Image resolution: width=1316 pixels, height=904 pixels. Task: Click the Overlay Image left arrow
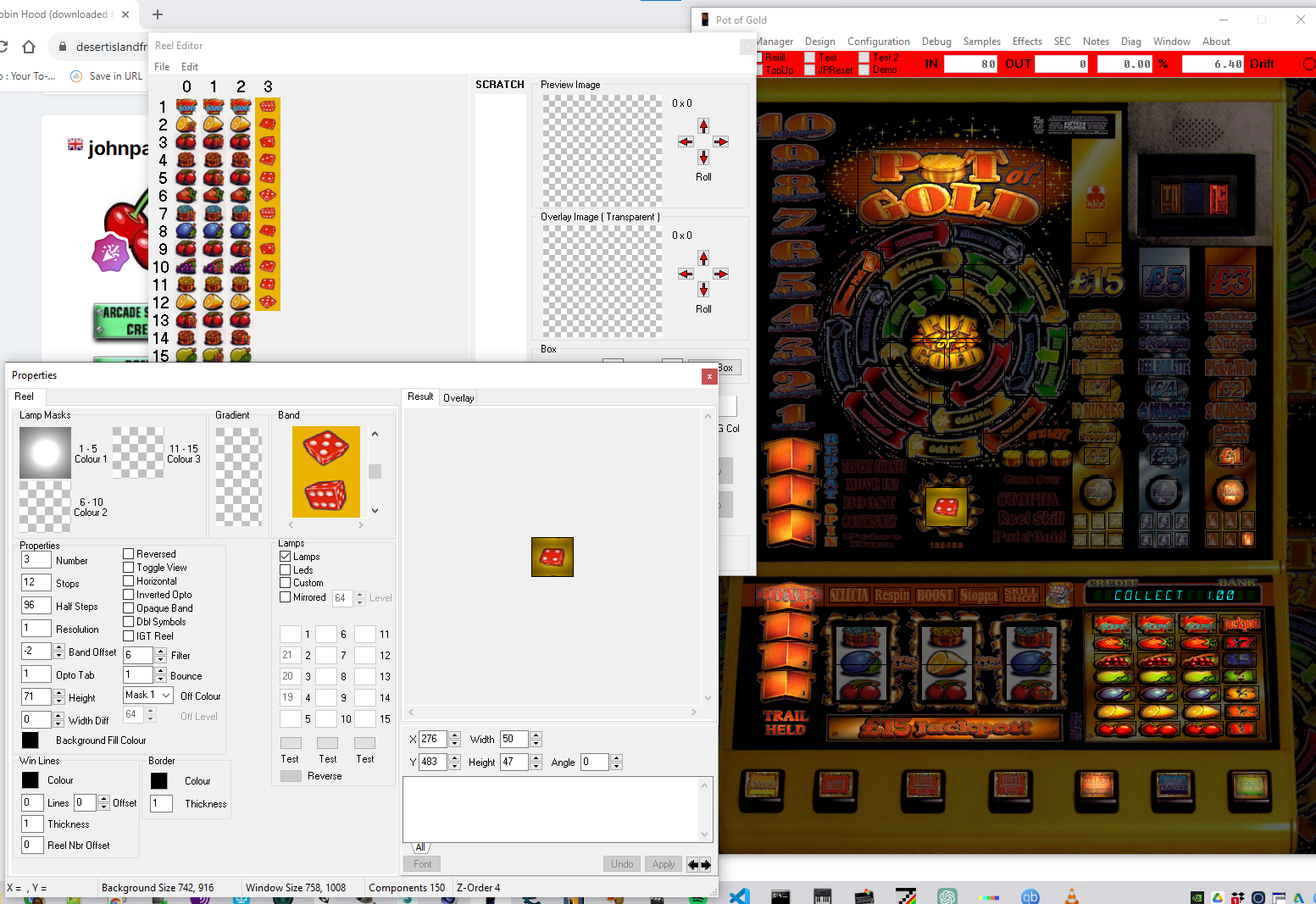point(686,274)
